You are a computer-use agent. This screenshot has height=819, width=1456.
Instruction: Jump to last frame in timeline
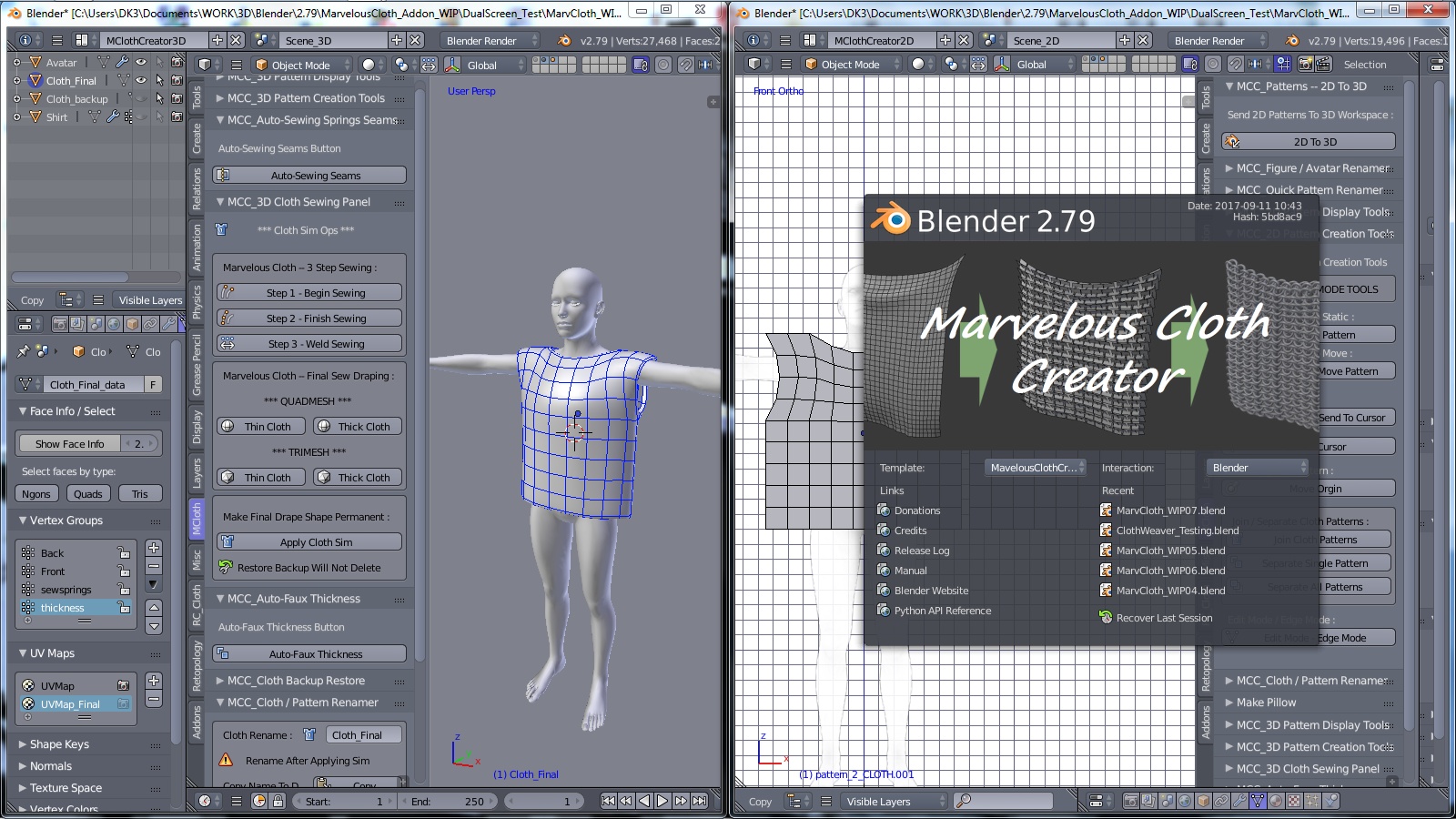(x=699, y=801)
